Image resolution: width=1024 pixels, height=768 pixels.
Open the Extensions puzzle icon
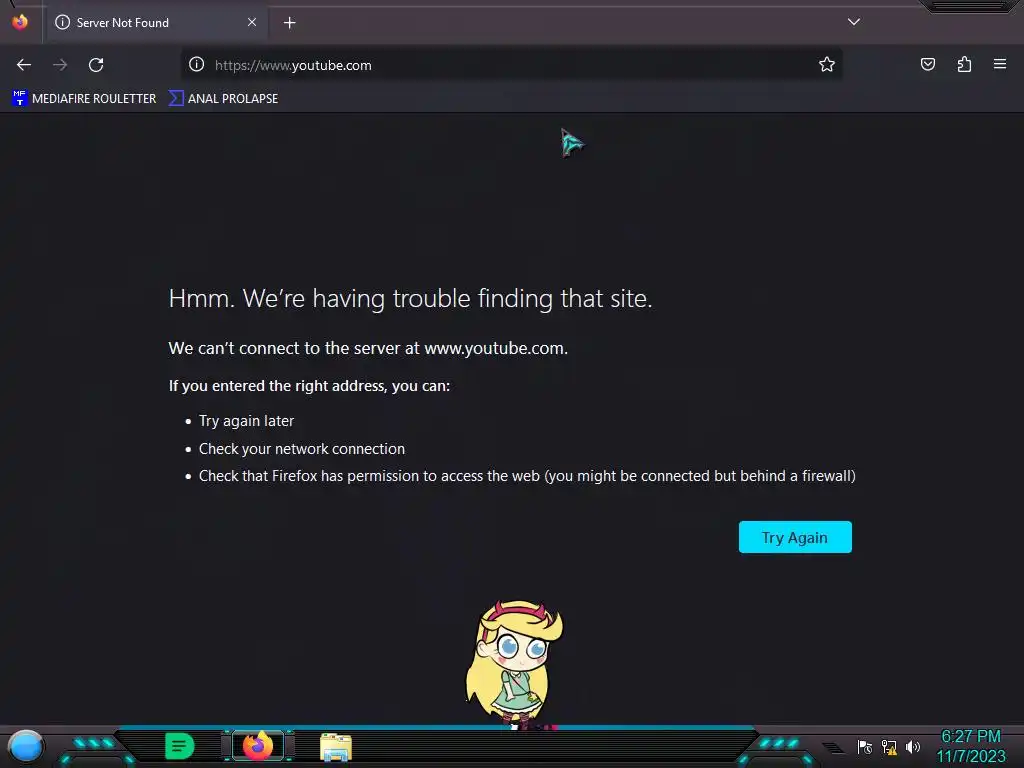coord(964,64)
